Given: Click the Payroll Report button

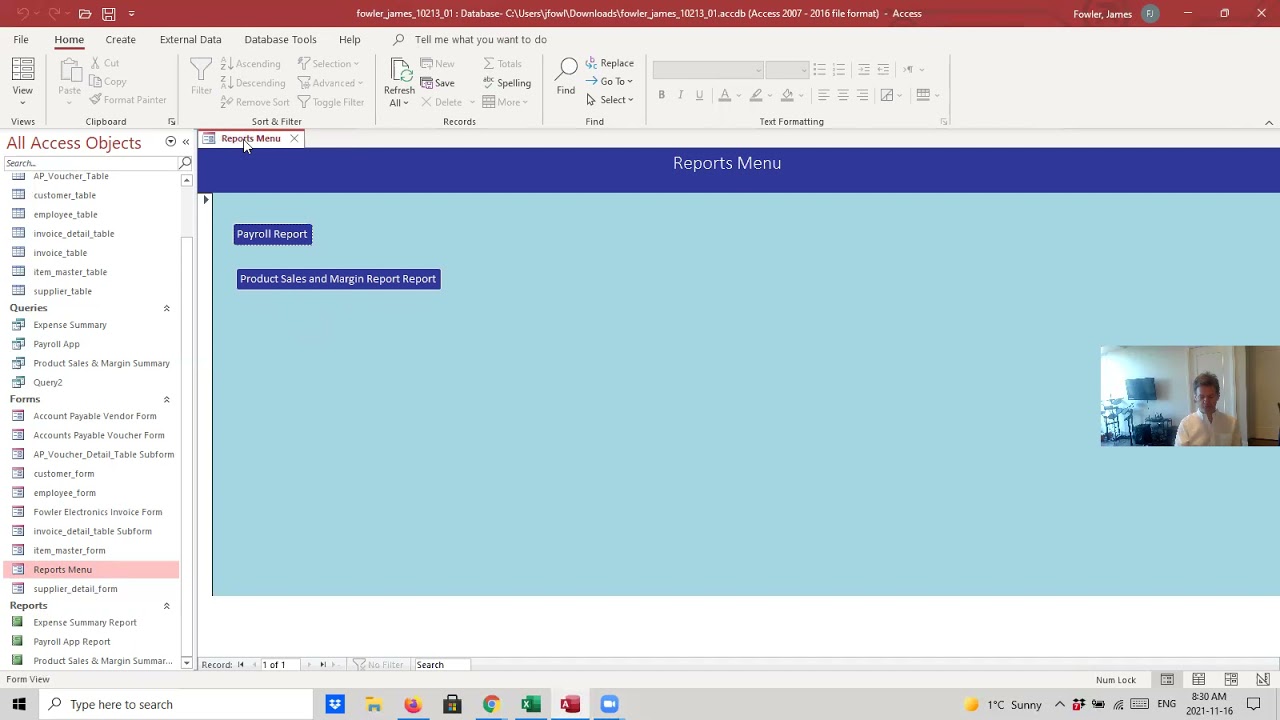Looking at the screenshot, I should point(272,234).
